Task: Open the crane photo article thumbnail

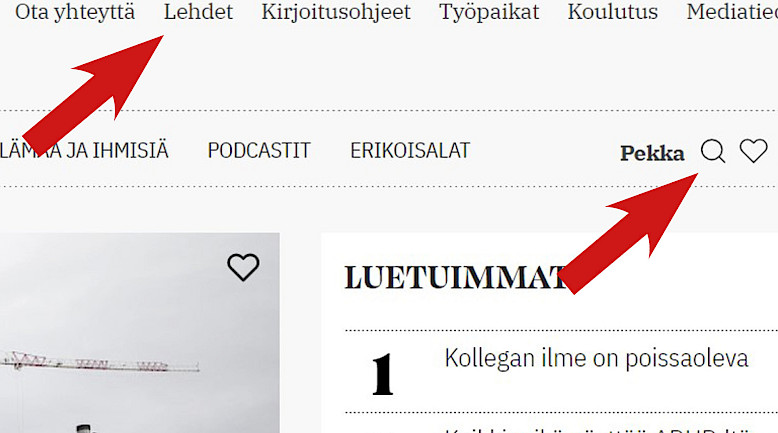Action: pyautogui.click(x=139, y=333)
